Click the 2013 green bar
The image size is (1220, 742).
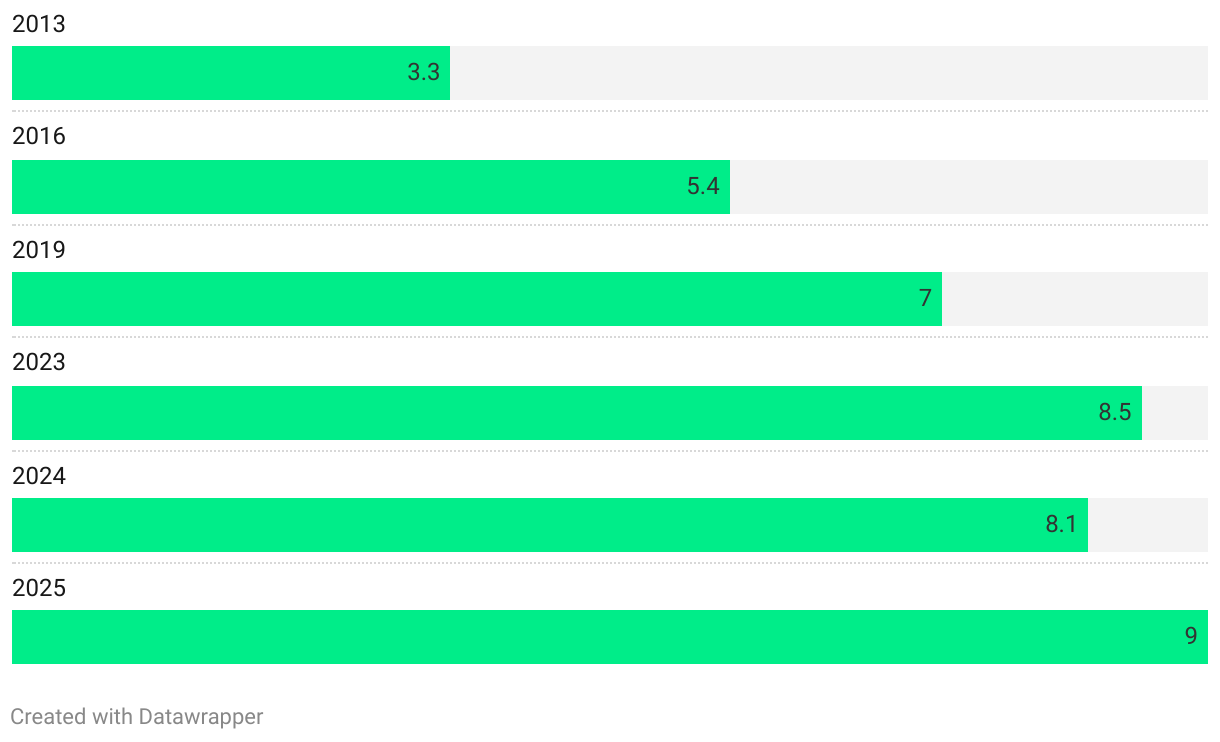(x=231, y=73)
